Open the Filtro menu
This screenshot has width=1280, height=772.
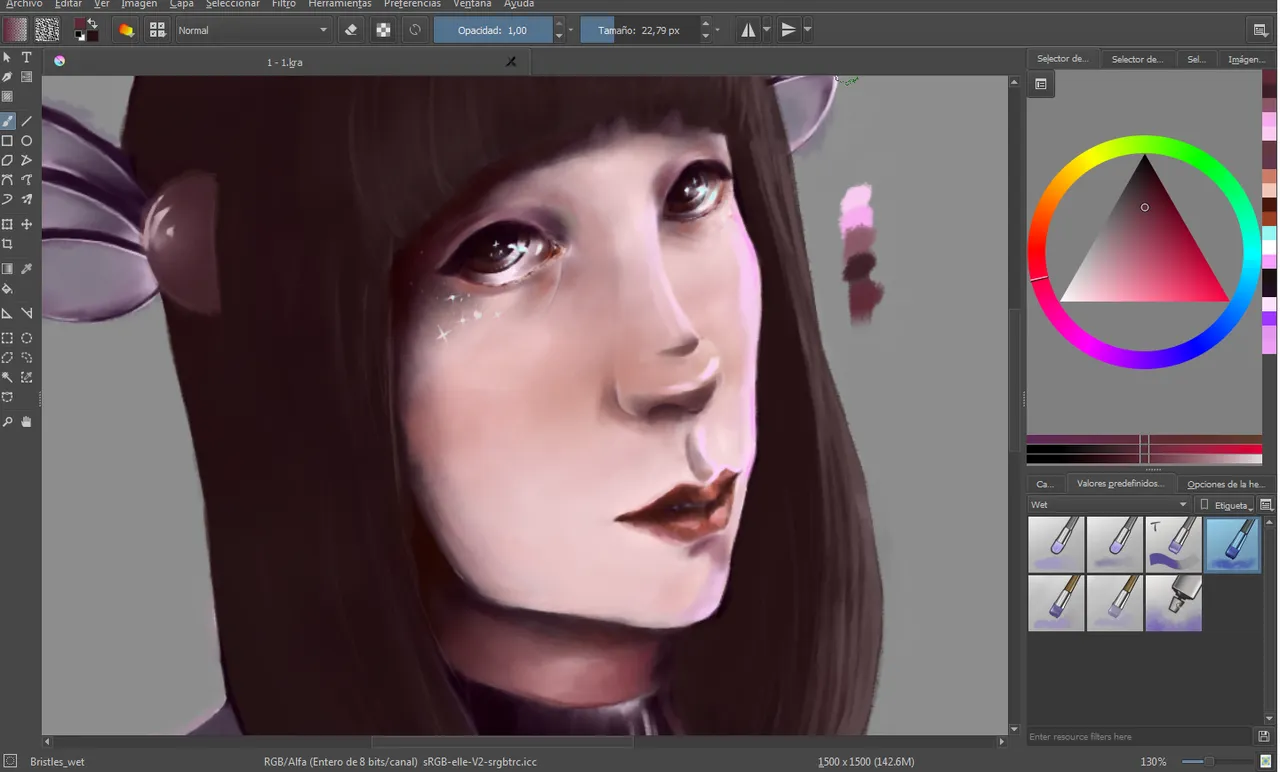(284, 4)
